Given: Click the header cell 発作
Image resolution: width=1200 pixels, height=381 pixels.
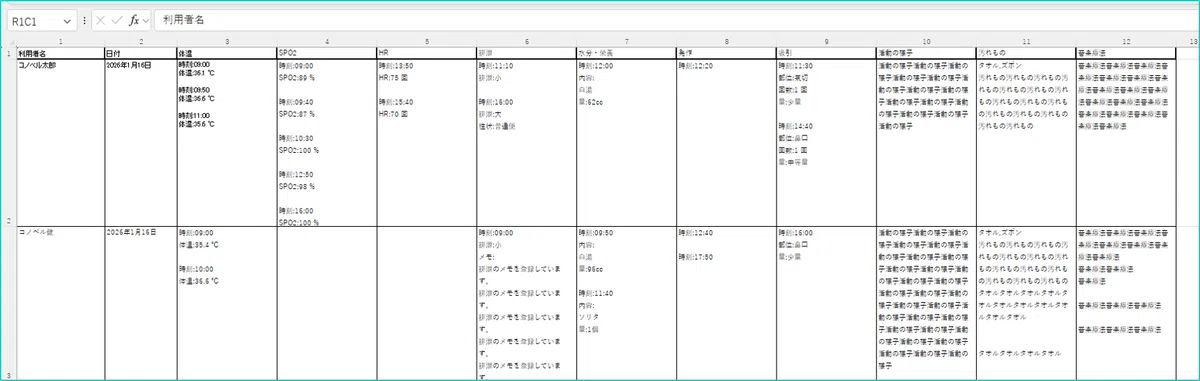Looking at the screenshot, I should coord(726,53).
